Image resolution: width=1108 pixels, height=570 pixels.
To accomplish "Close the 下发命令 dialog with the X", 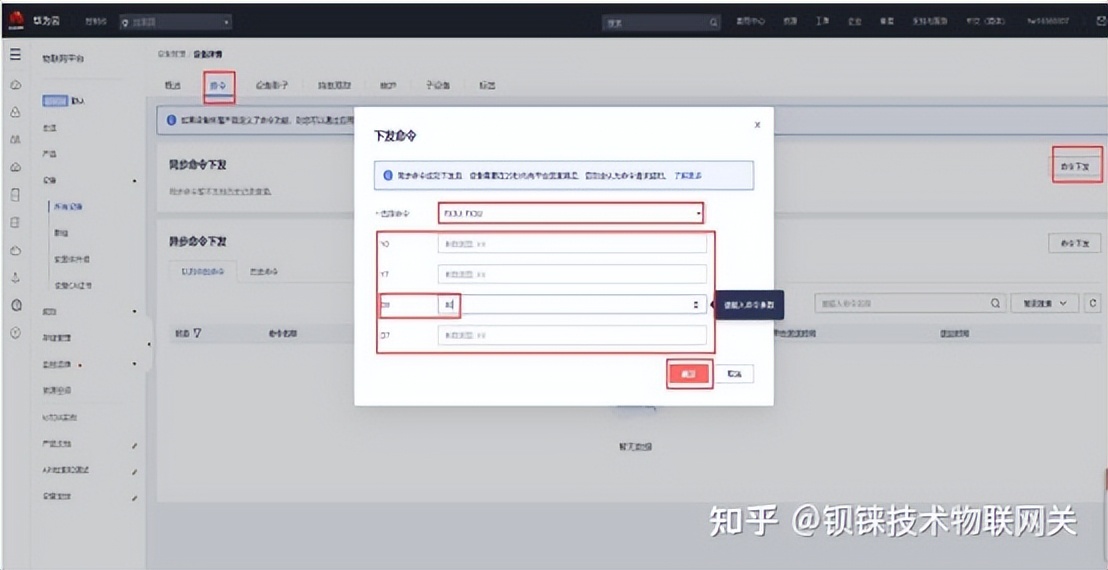I will coord(757,124).
